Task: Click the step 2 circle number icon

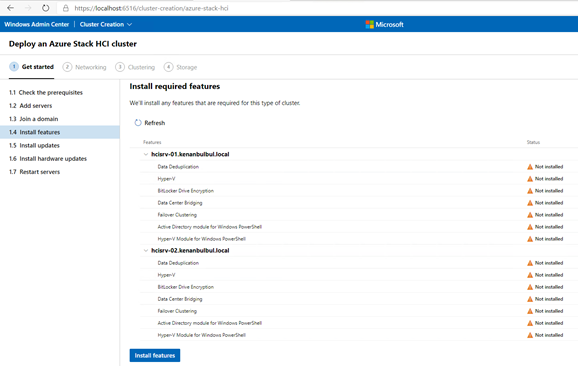Action: 67,67
